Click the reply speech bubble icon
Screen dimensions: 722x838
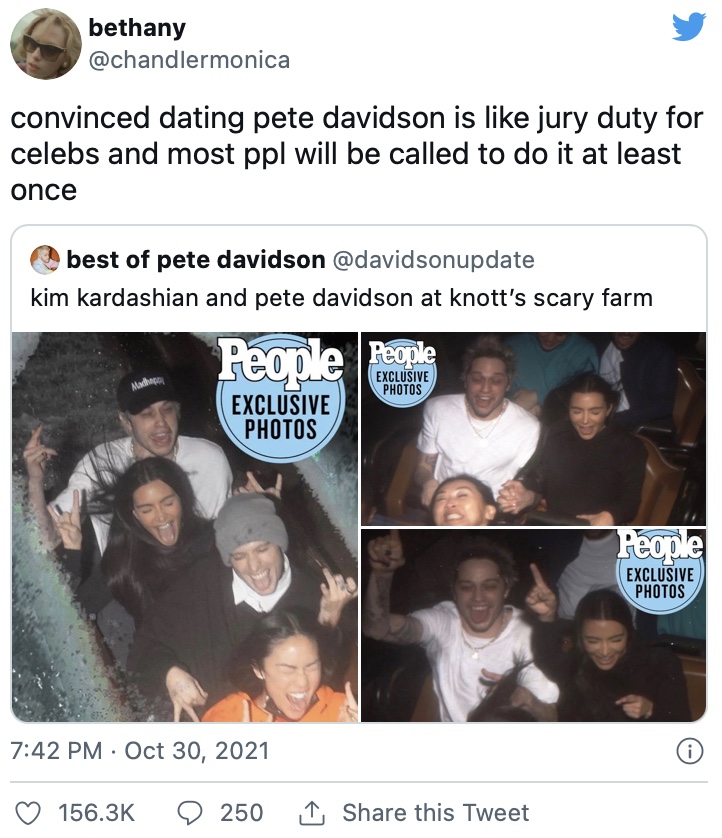190,813
